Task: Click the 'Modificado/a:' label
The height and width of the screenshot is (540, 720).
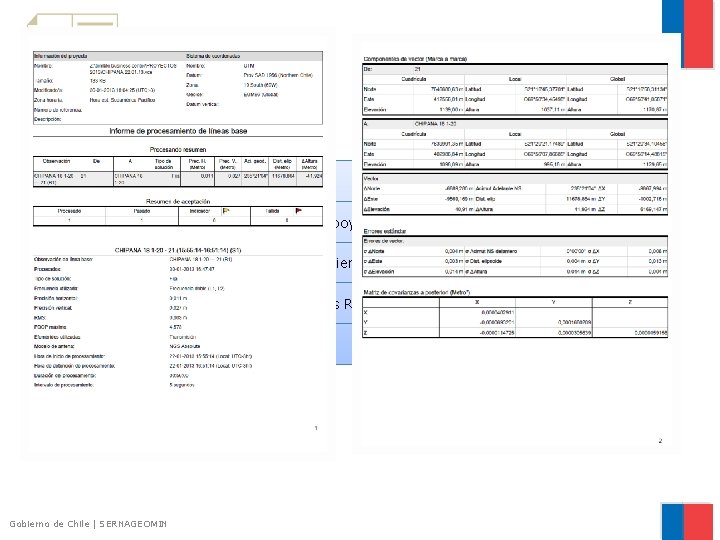Action: 48,90
